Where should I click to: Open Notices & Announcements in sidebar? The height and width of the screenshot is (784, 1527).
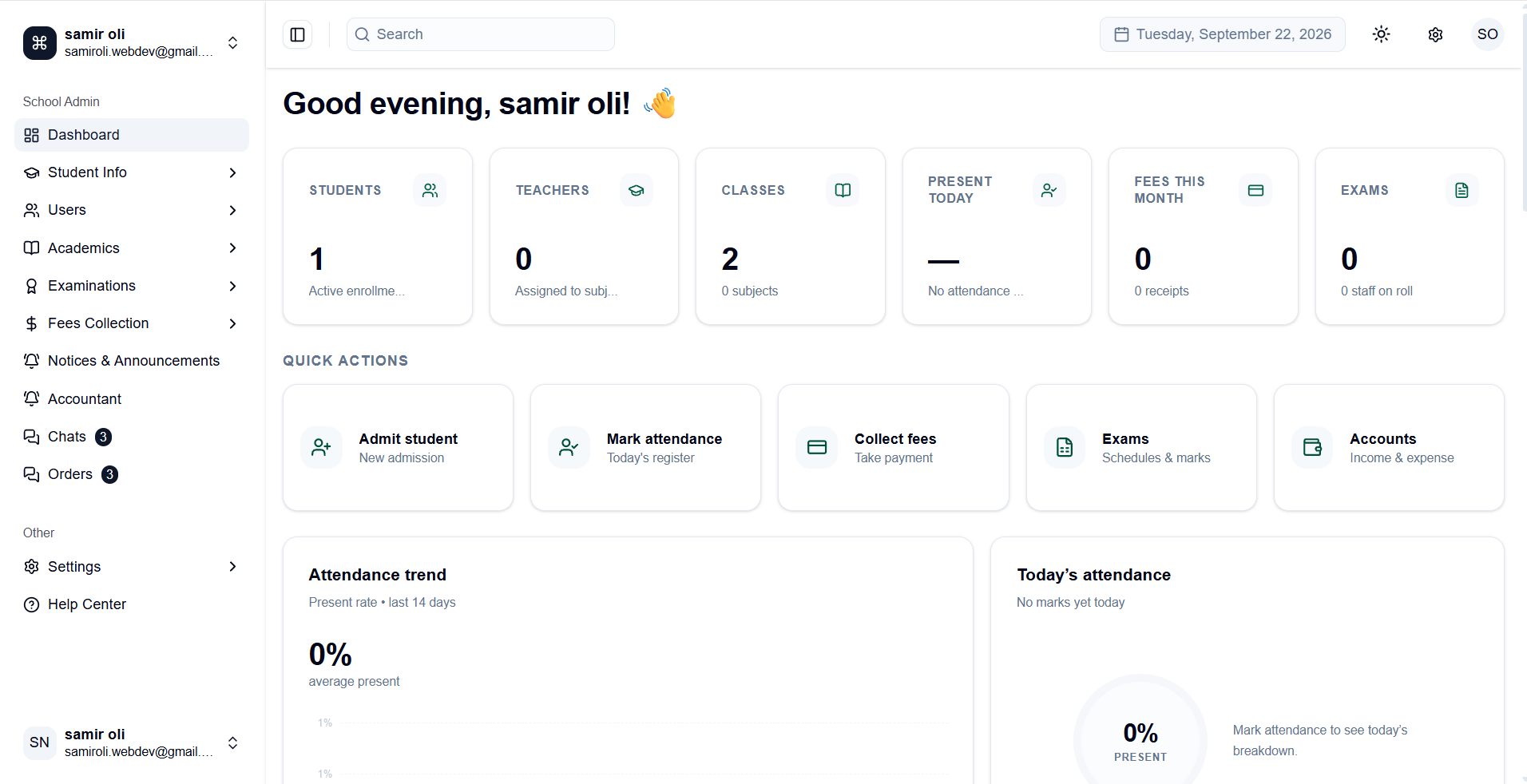coord(132,361)
